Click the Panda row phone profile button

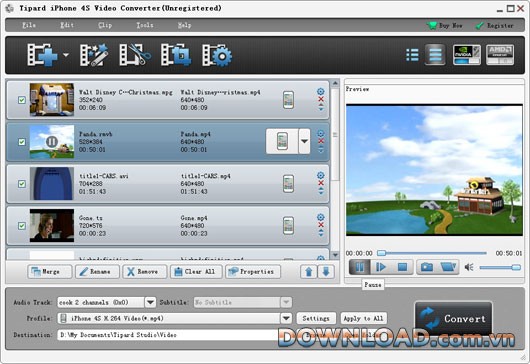(x=282, y=141)
